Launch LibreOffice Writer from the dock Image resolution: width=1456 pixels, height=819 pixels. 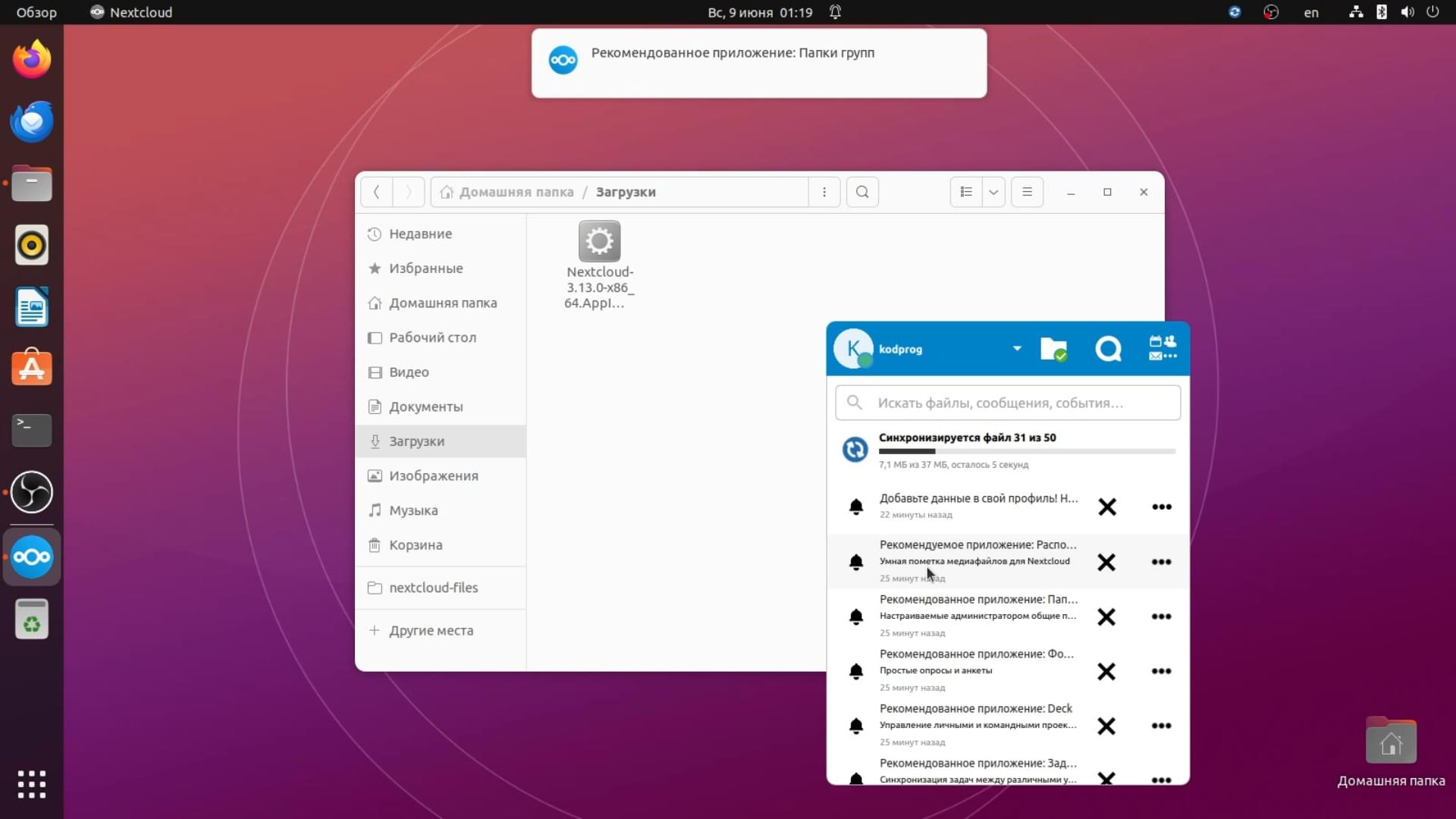(32, 307)
